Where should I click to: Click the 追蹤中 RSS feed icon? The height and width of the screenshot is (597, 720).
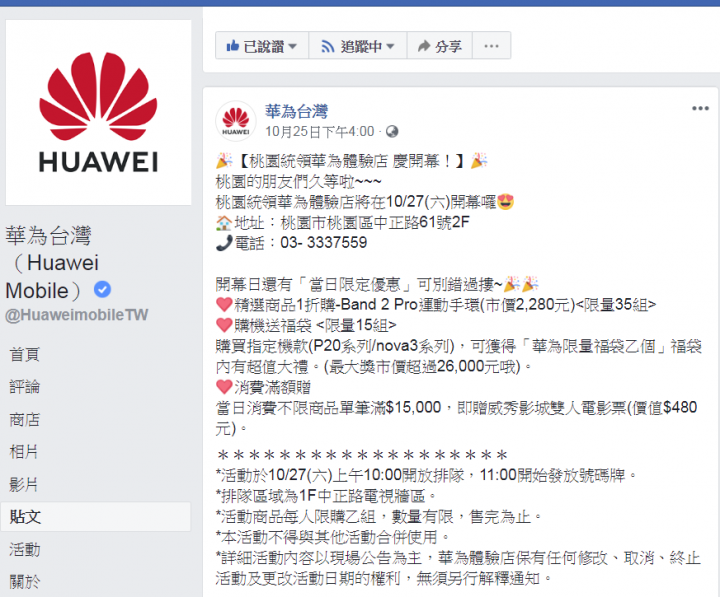click(x=327, y=46)
